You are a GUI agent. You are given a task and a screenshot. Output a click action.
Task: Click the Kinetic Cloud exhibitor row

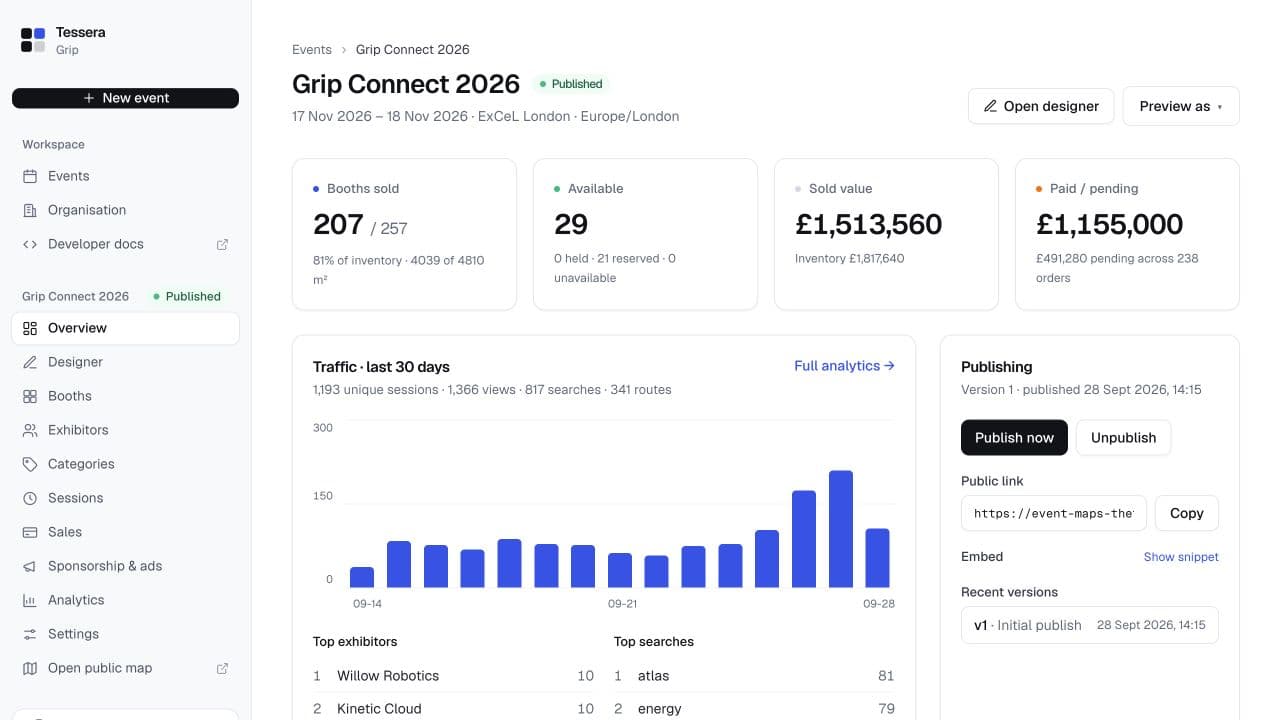coord(454,708)
